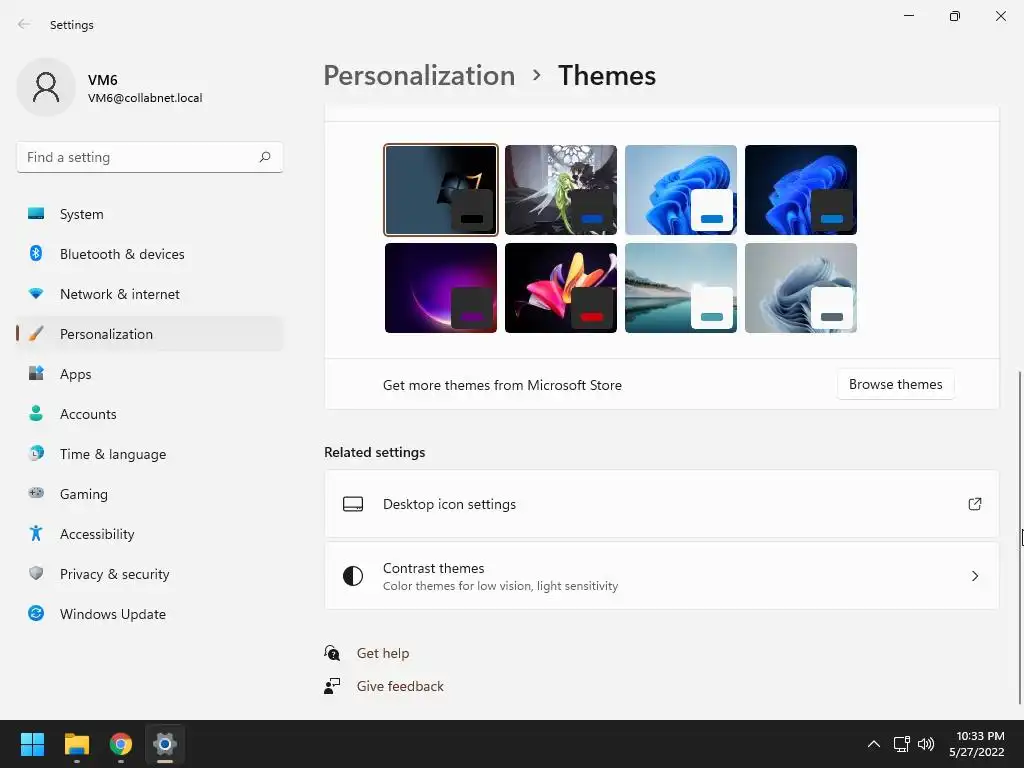The image size is (1024, 768).
Task: Click the network tray icon
Action: point(901,744)
